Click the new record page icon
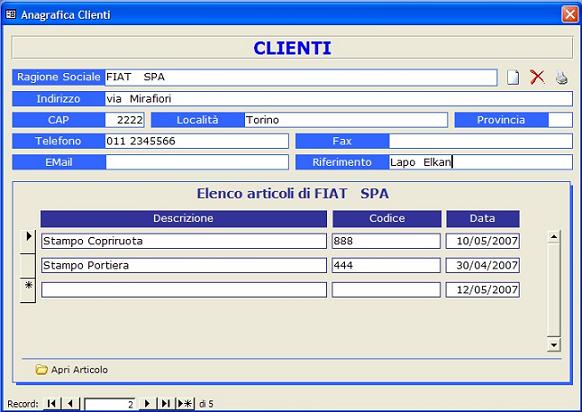This screenshot has width=582, height=412. [x=513, y=77]
